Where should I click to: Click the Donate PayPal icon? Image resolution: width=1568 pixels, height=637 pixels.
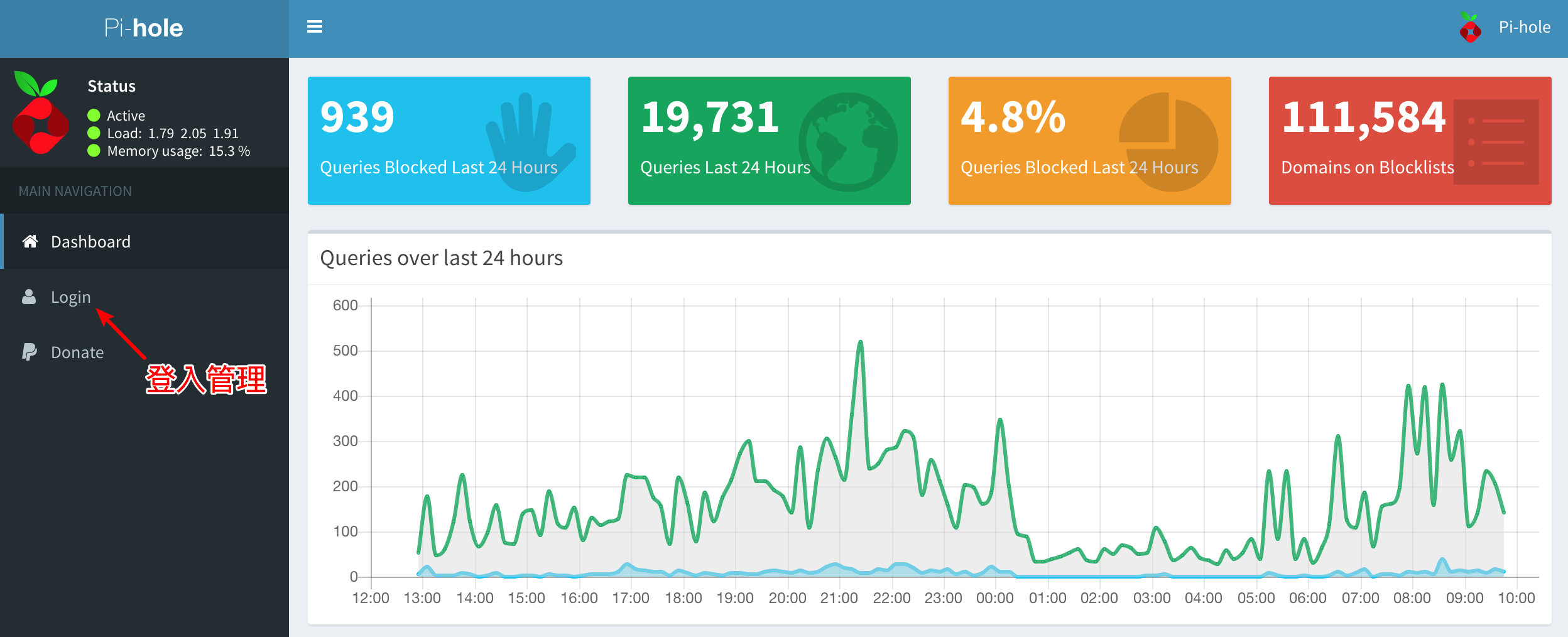coord(29,352)
